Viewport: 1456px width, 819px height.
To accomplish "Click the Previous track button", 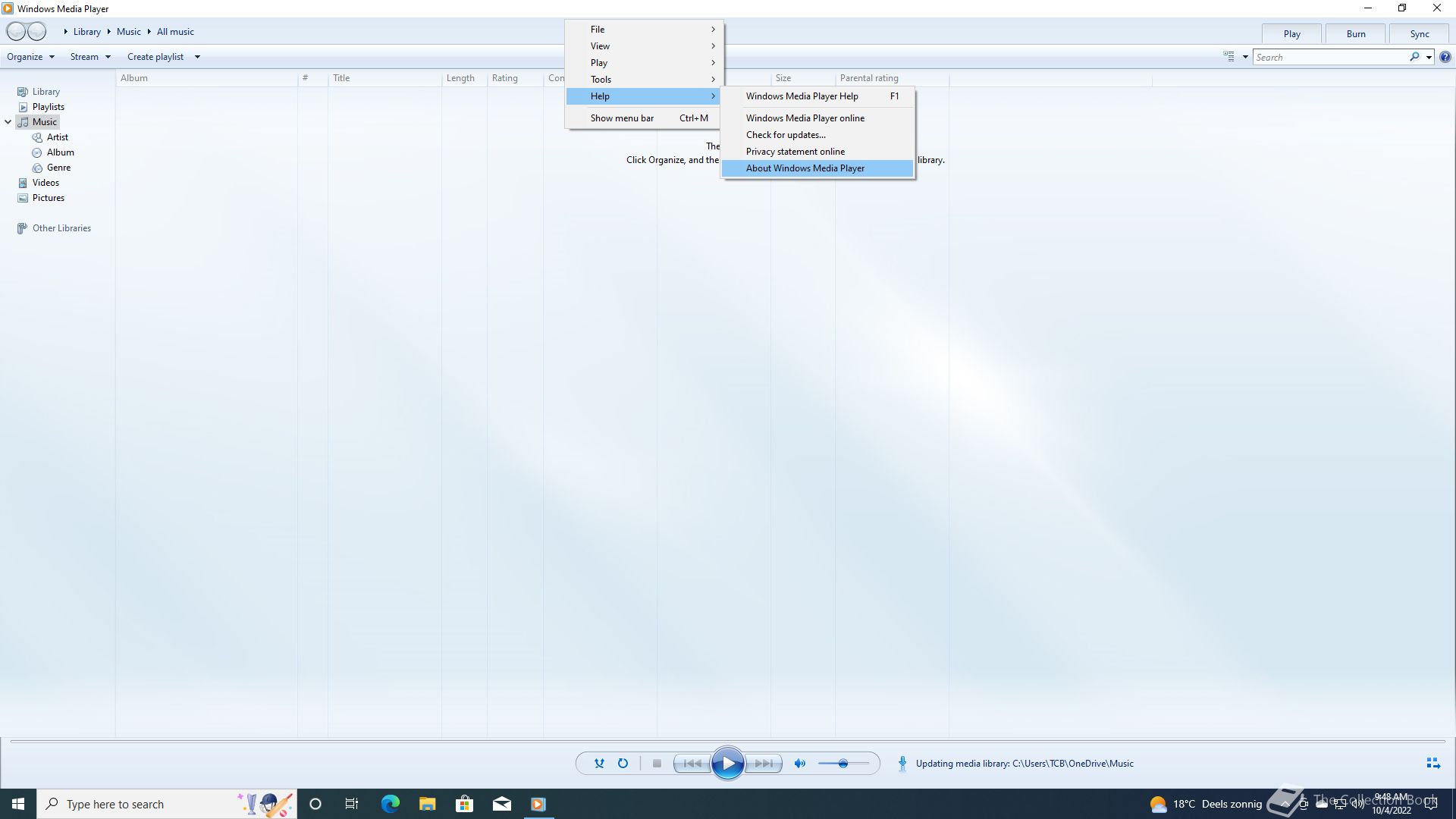I will 692,764.
